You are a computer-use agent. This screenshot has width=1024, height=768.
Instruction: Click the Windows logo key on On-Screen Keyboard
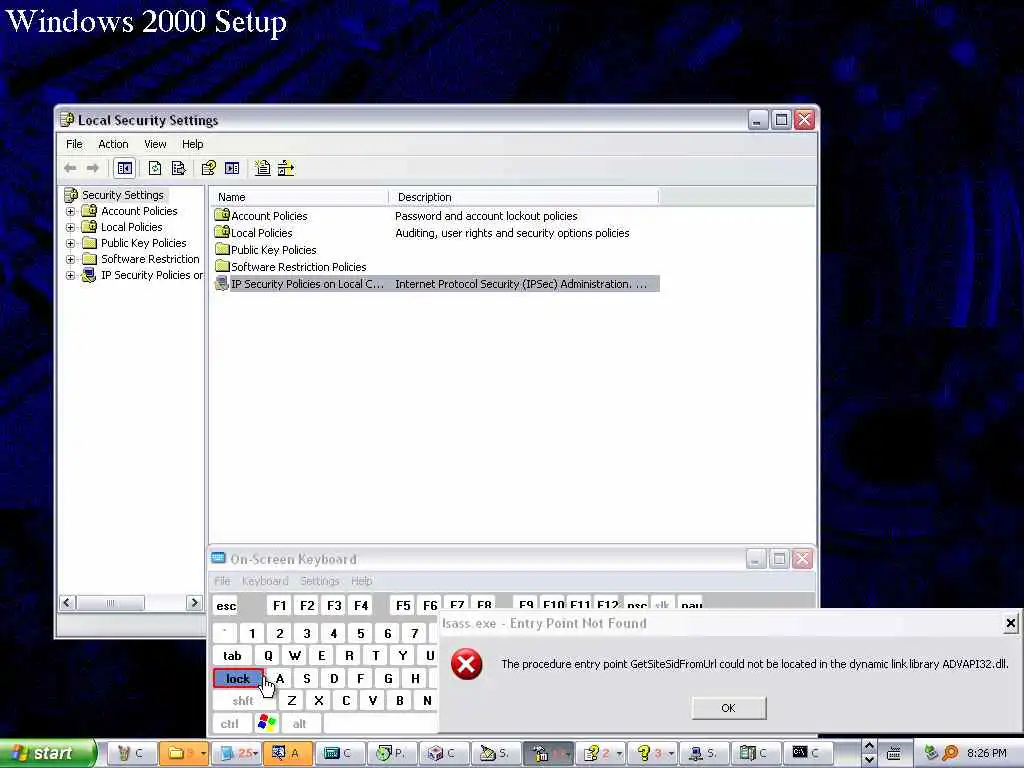click(267, 723)
